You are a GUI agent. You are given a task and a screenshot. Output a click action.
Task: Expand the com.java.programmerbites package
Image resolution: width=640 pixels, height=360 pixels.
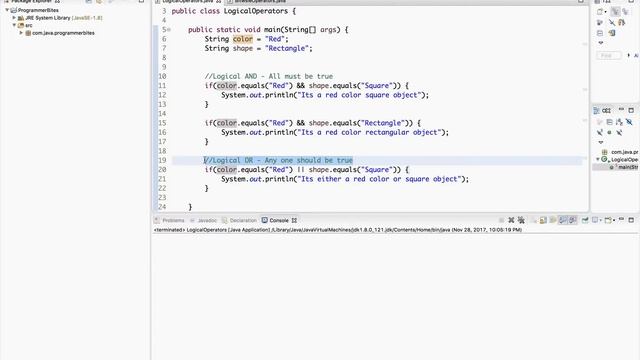click(21, 33)
